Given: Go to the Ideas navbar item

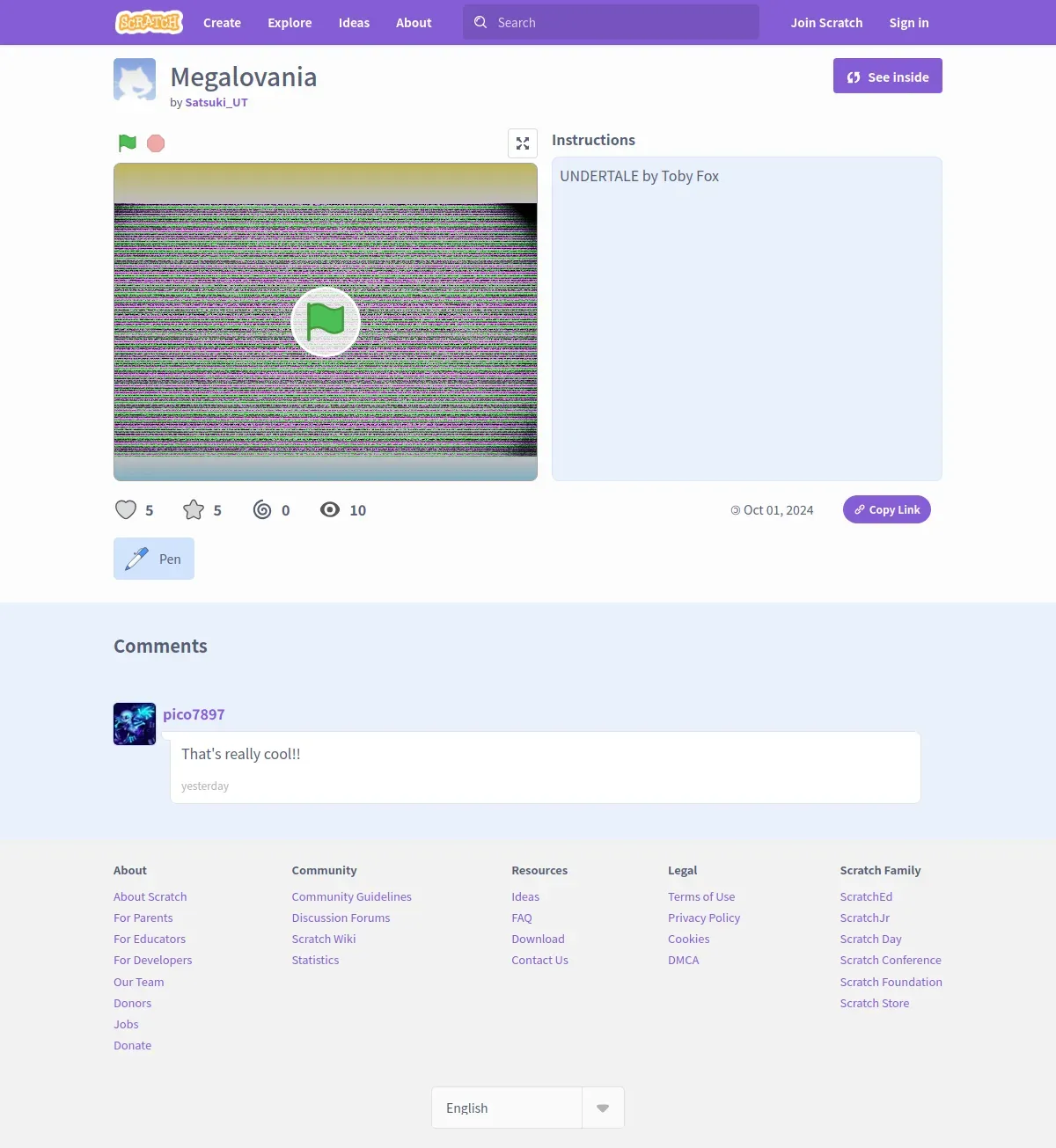Looking at the screenshot, I should (354, 23).
